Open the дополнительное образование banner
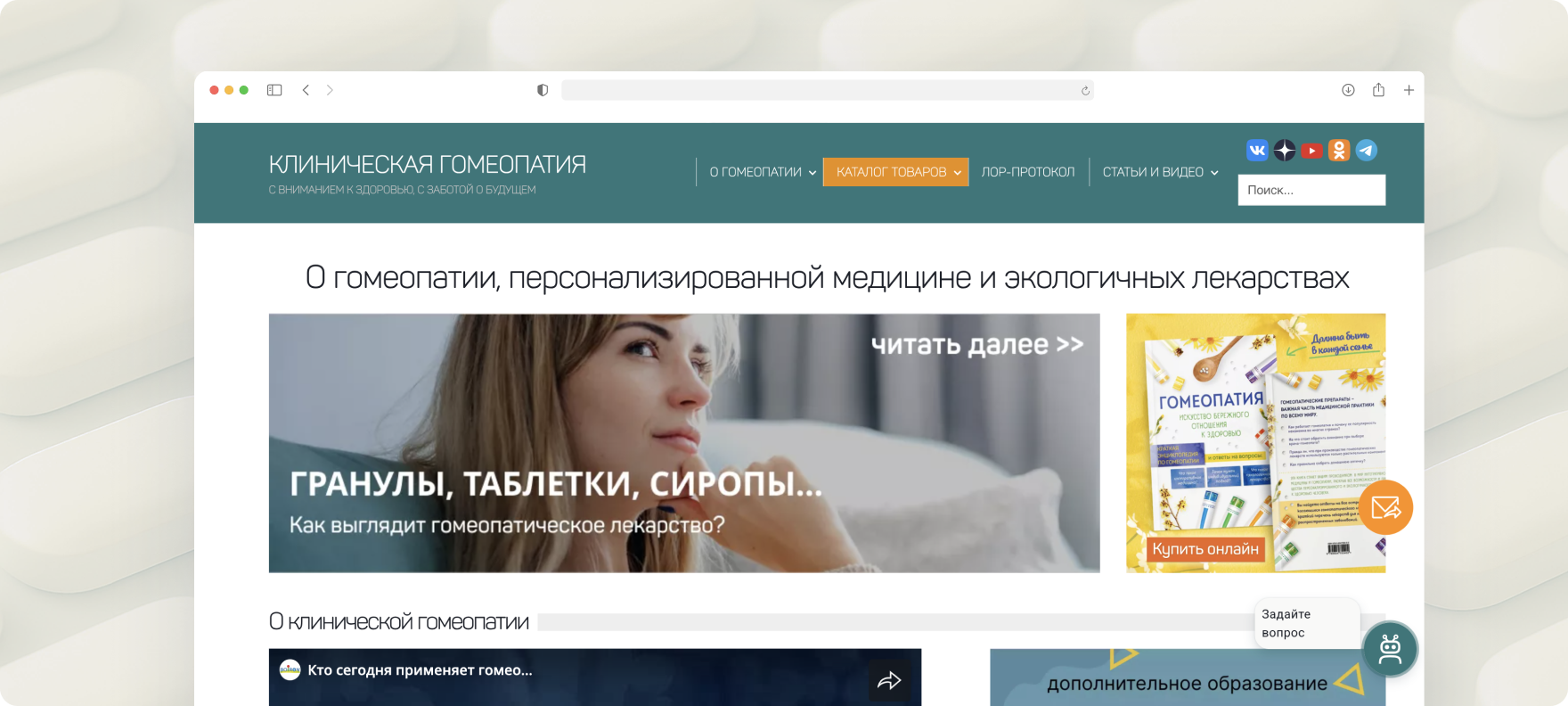This screenshot has height=706, width=1568. pyautogui.click(x=1187, y=682)
